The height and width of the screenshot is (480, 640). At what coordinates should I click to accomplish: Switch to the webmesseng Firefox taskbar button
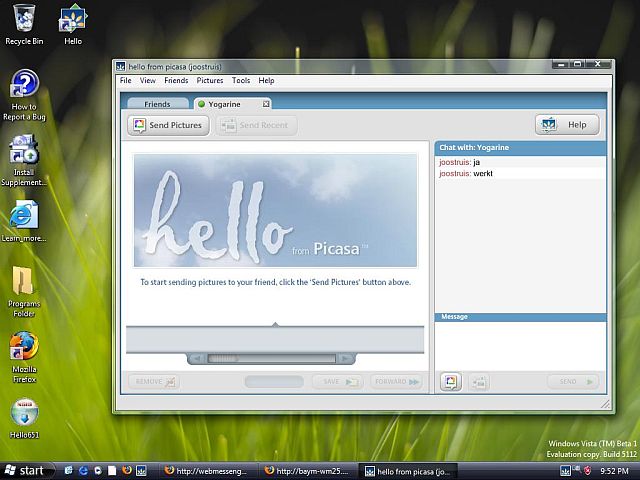(x=208, y=471)
